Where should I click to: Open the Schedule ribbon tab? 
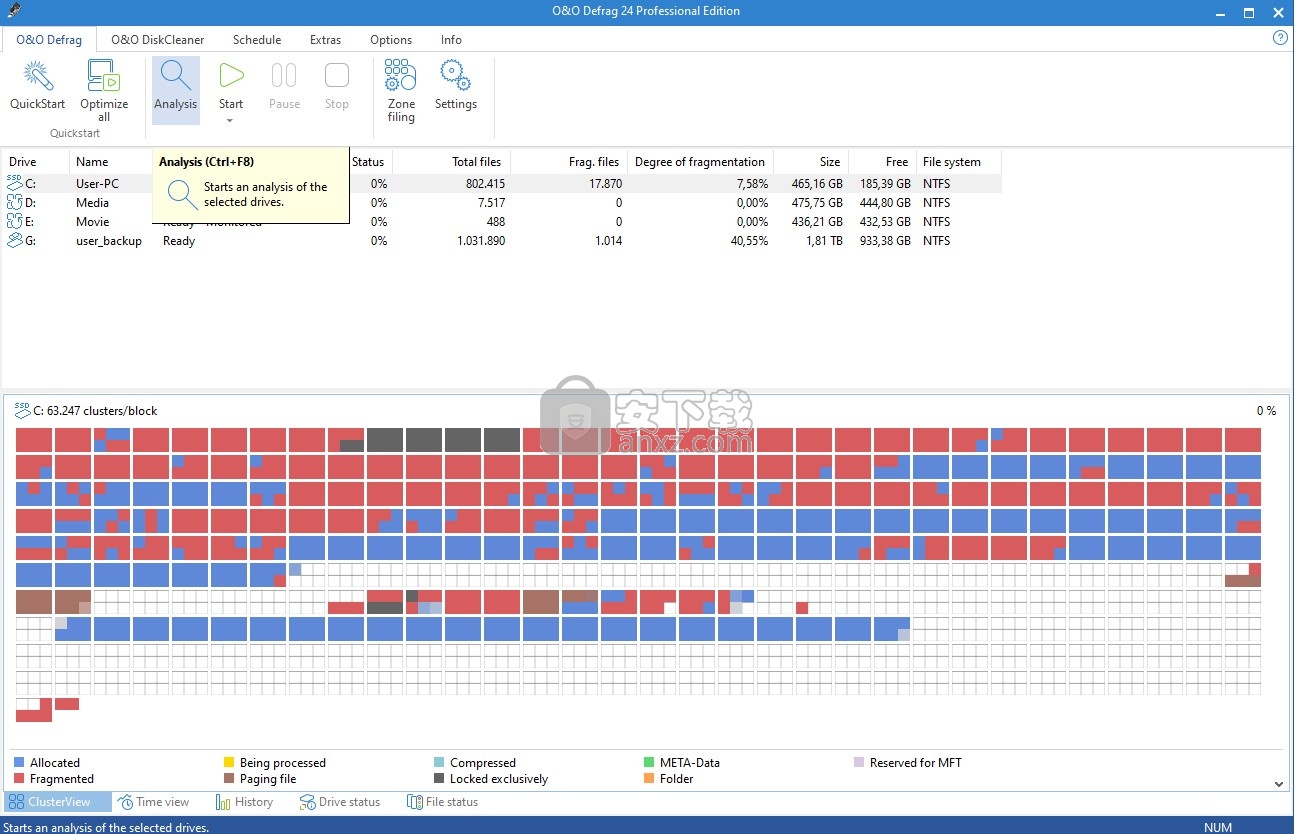pos(257,40)
